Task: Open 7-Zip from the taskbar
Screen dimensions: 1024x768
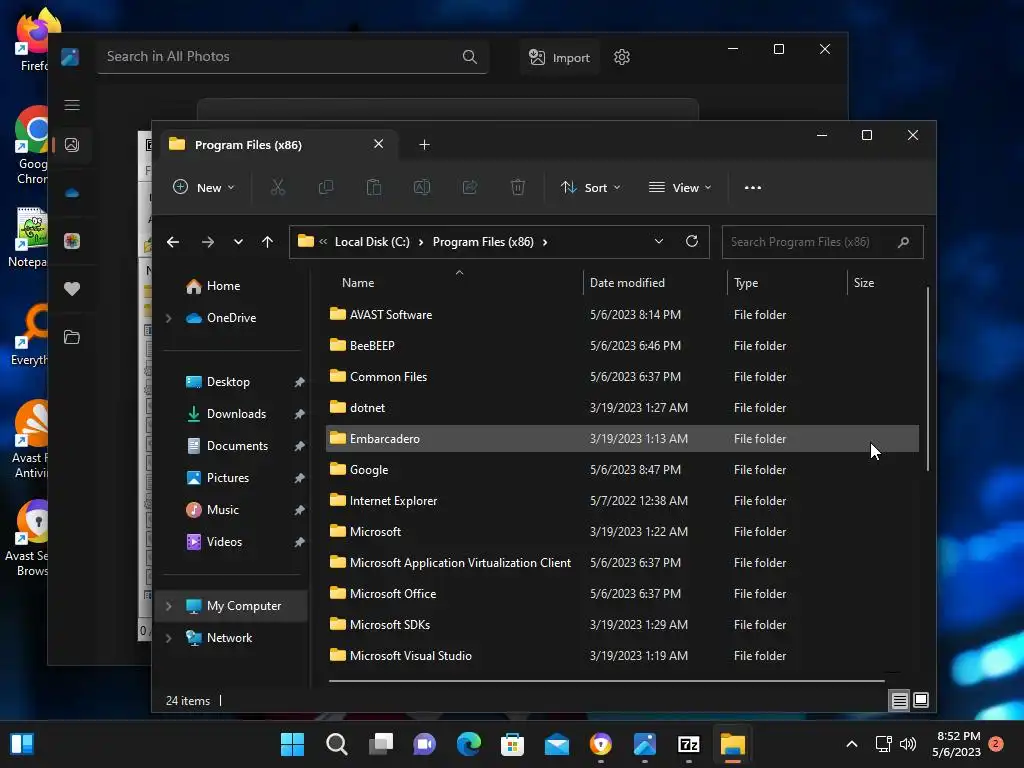Action: click(689, 744)
